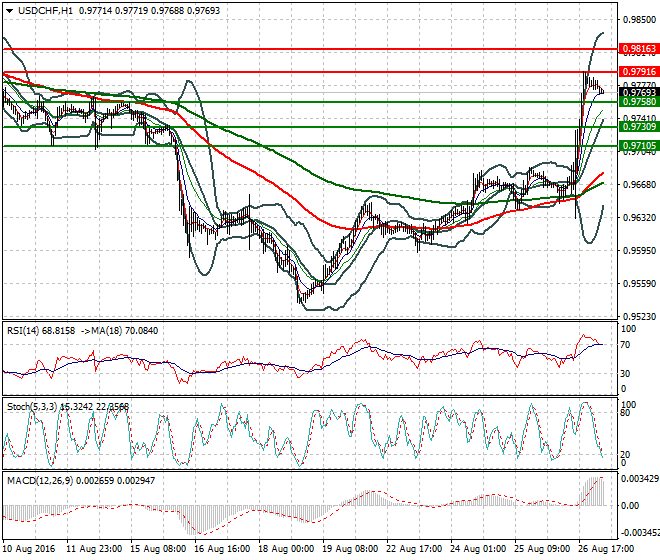Click the 22 Aug 17:00 time label
The height and width of the screenshot is (560, 660).
tap(414, 549)
